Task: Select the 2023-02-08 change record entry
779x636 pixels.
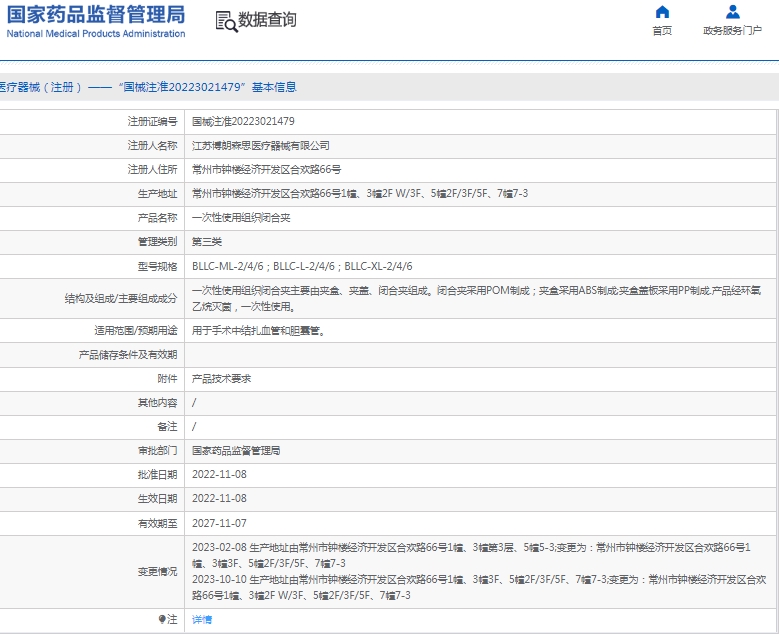Action: (x=471, y=556)
